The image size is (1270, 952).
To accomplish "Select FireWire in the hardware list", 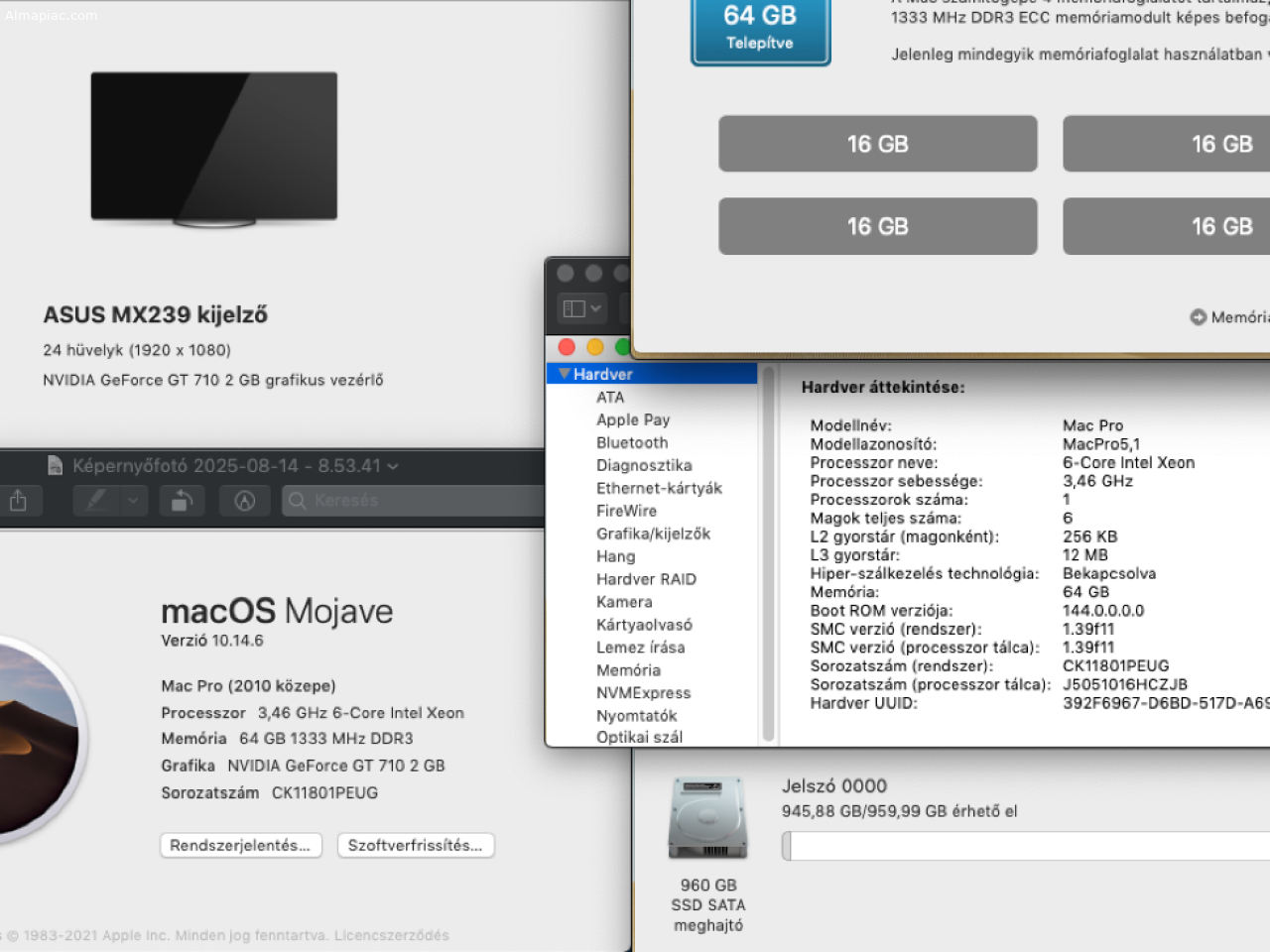I will coord(626,511).
